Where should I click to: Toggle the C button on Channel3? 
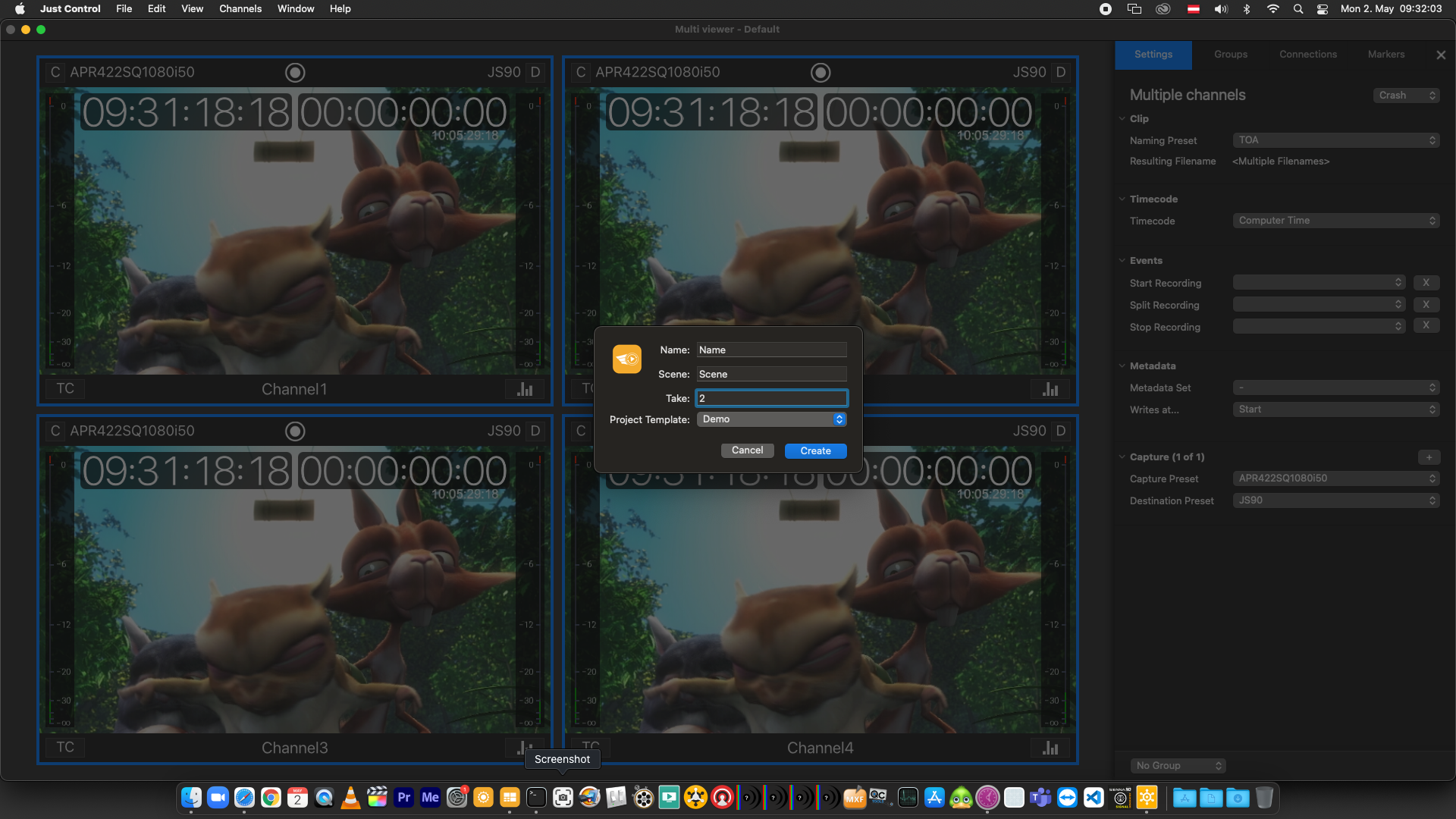(55, 431)
